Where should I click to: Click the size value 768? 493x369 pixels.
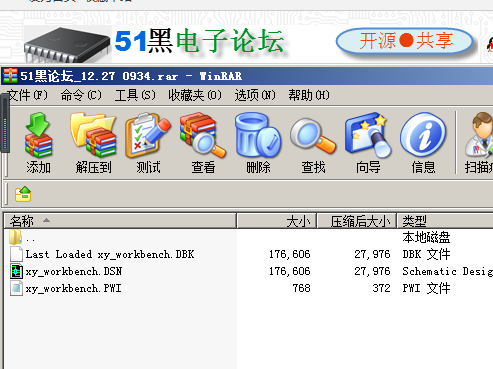point(301,288)
